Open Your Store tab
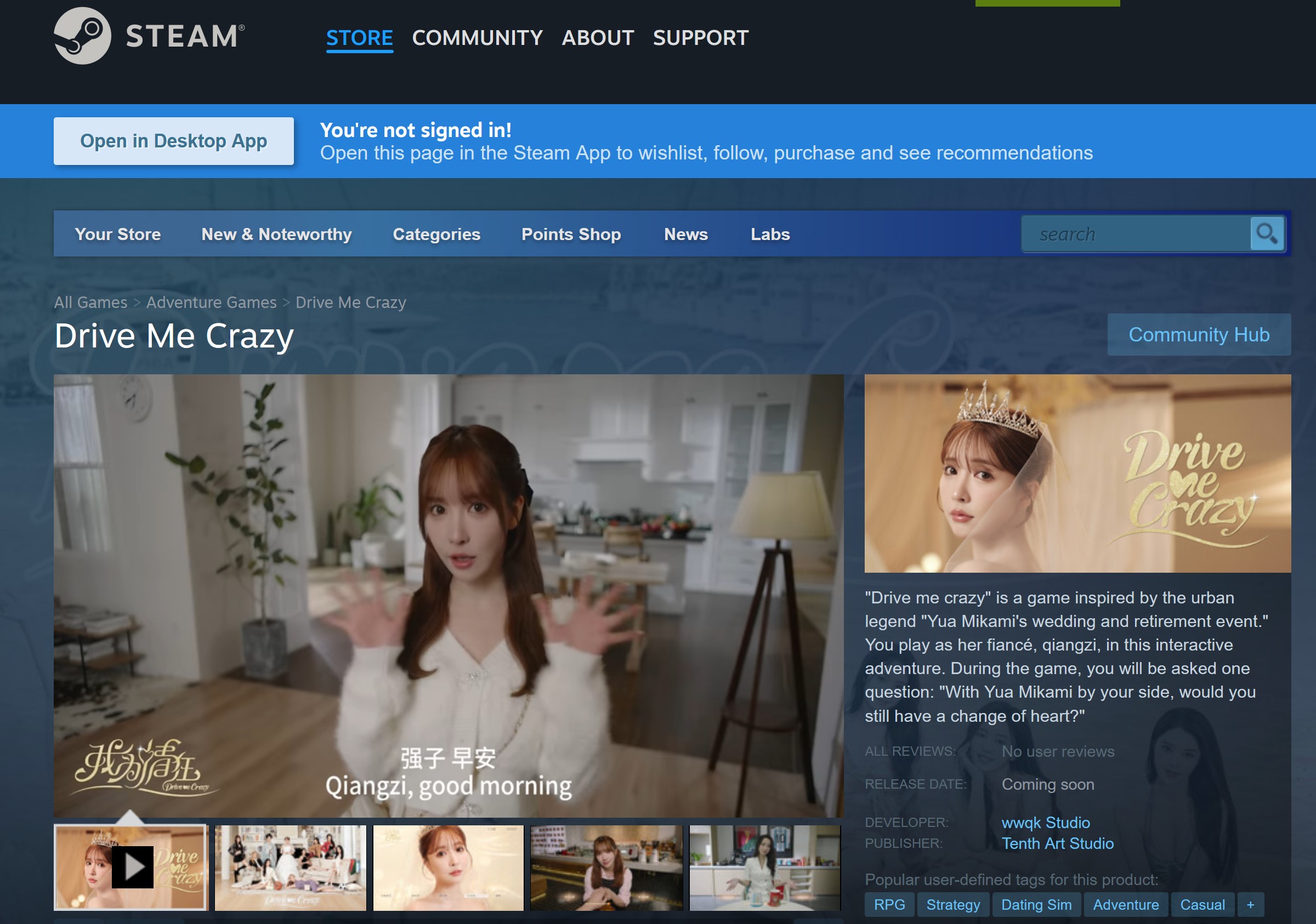The height and width of the screenshot is (924, 1316). click(x=117, y=235)
